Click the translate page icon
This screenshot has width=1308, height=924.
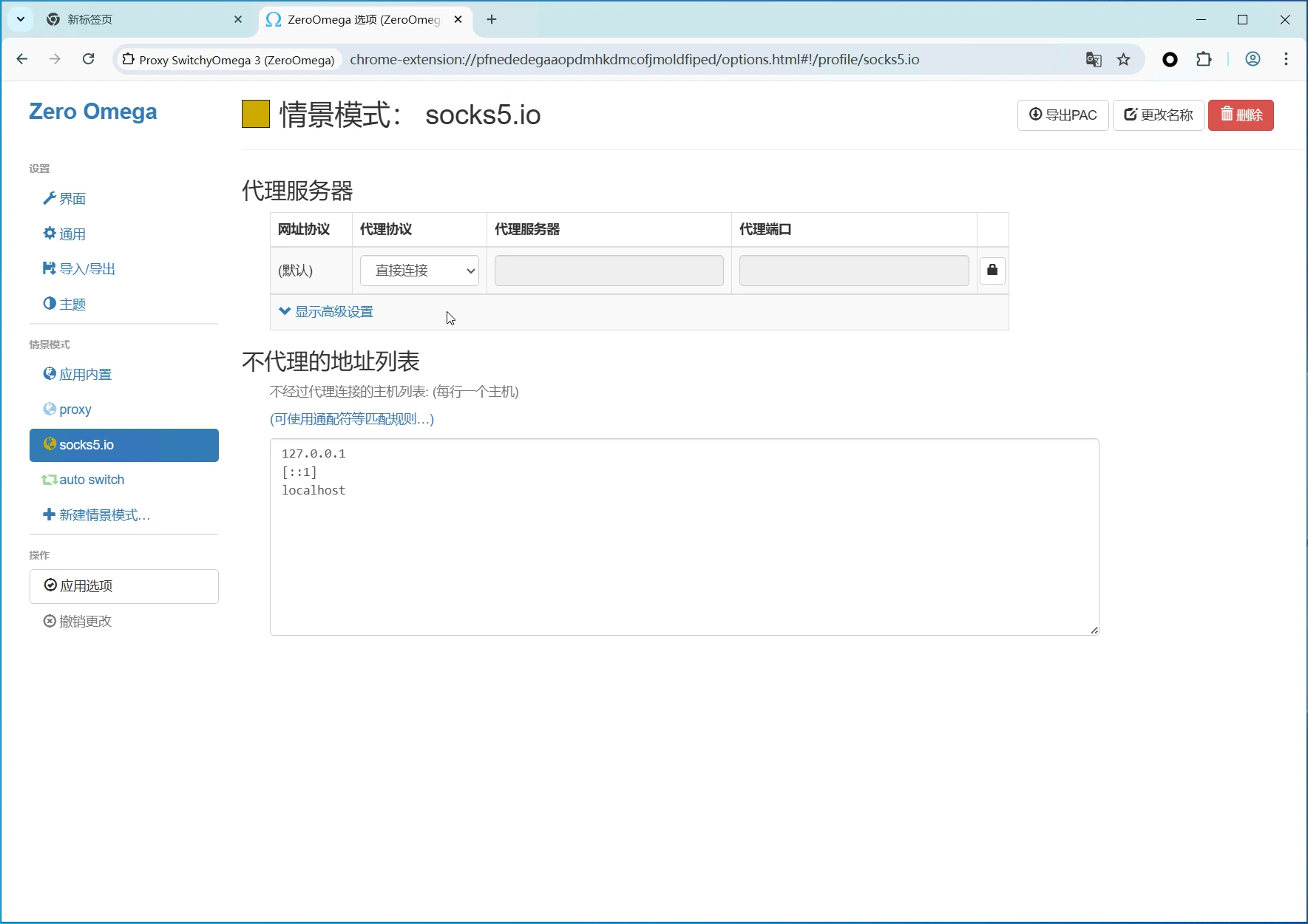click(1094, 60)
